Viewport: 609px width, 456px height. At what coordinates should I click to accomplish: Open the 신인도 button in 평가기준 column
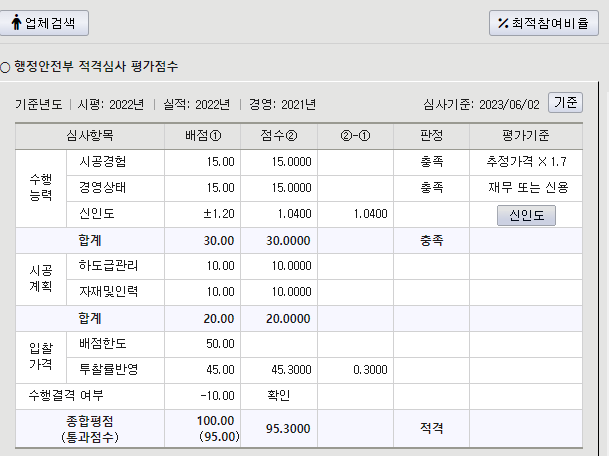[x=526, y=215]
